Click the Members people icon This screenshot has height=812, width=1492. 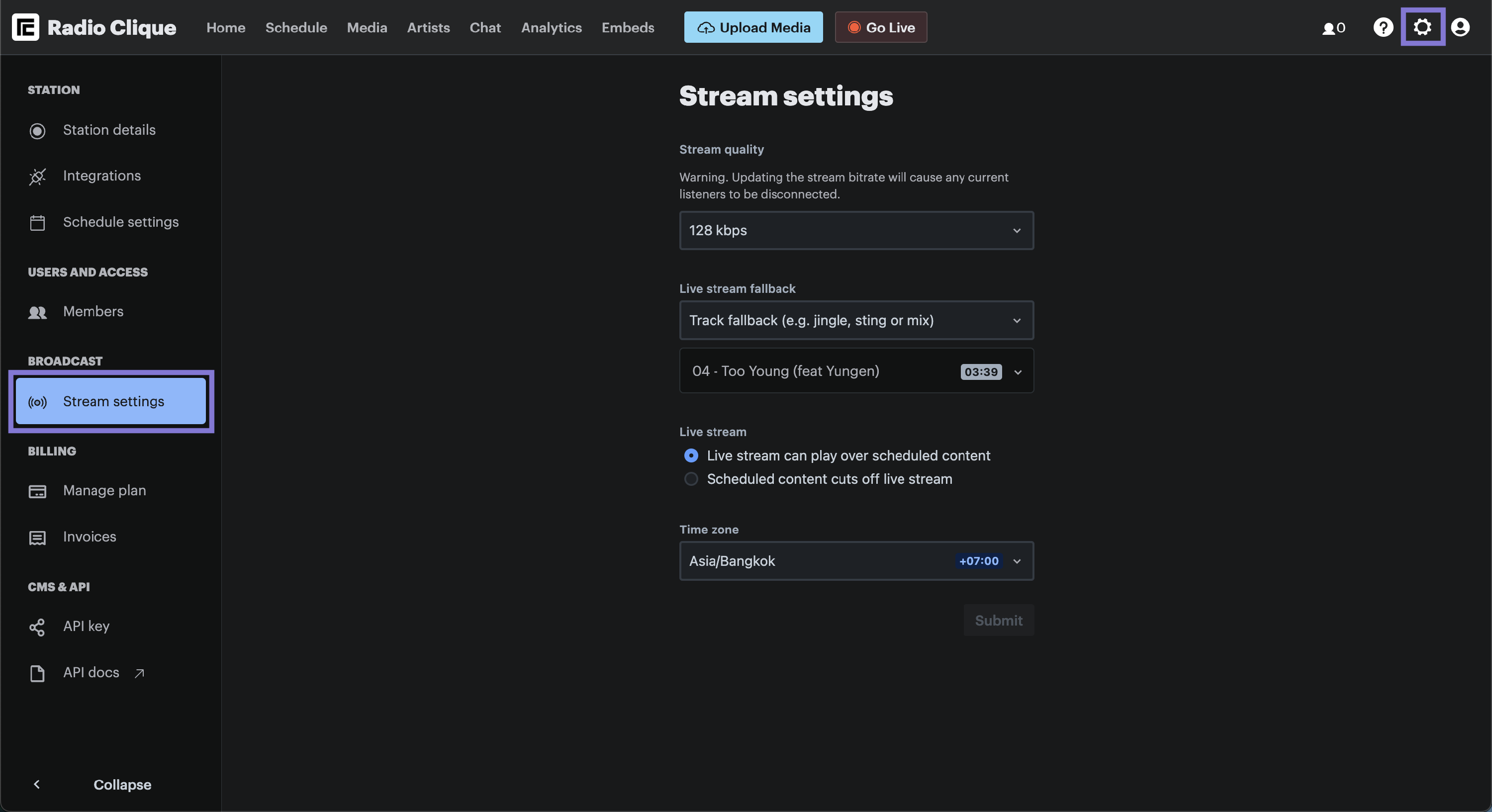[x=37, y=313]
